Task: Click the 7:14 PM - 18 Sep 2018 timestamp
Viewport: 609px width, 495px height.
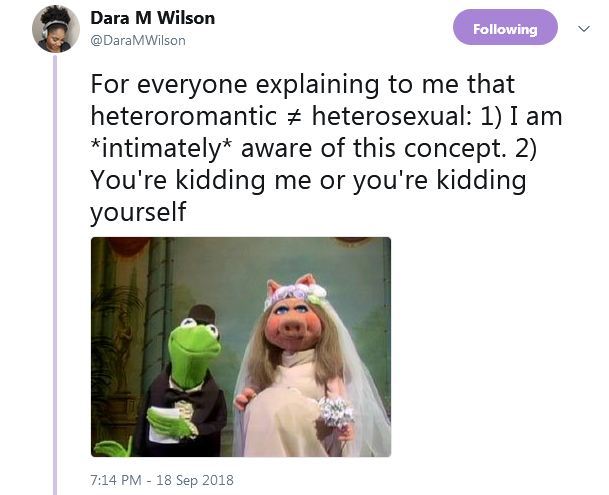Action: pos(162,480)
